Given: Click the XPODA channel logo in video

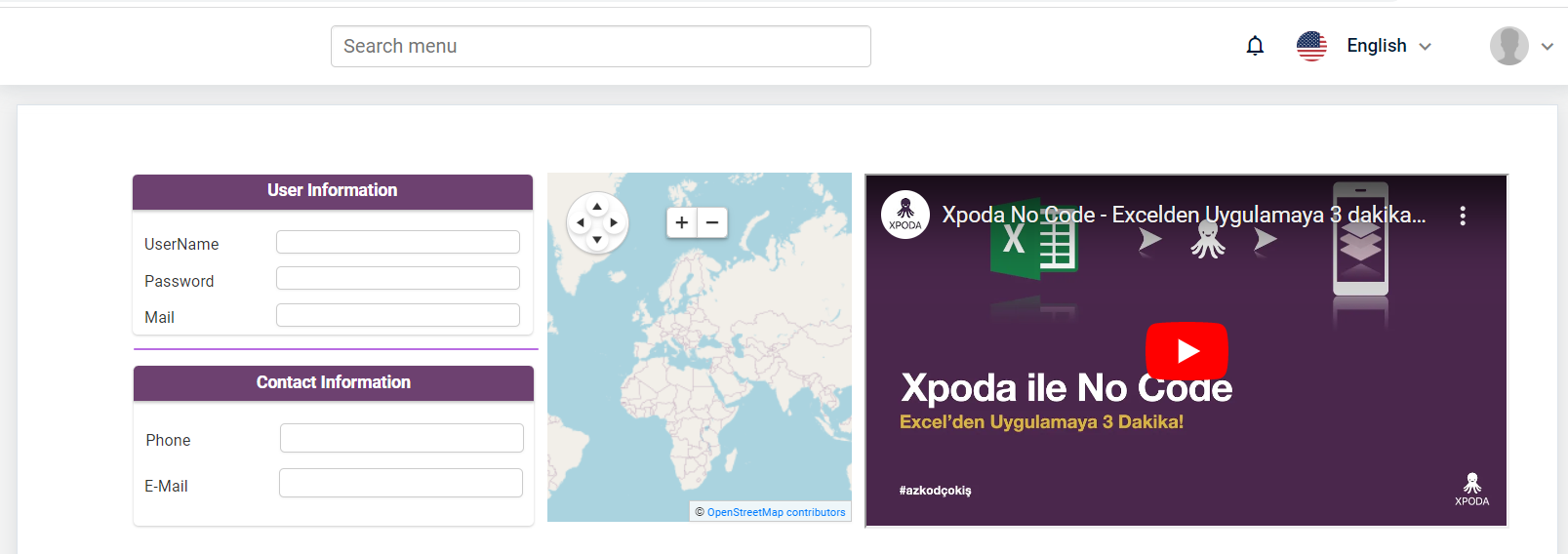Looking at the screenshot, I should (x=905, y=215).
